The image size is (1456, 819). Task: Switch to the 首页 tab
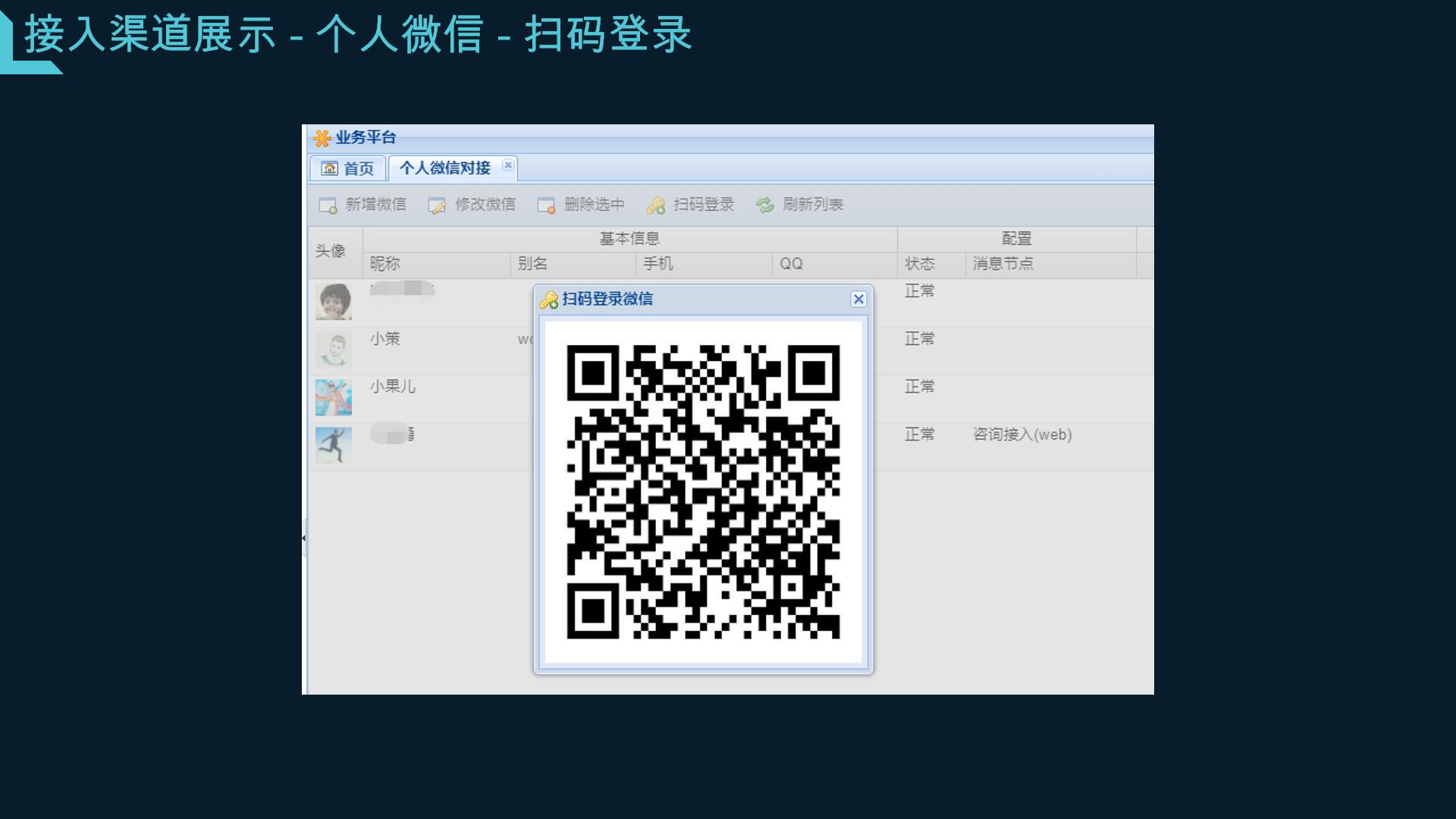tap(347, 168)
